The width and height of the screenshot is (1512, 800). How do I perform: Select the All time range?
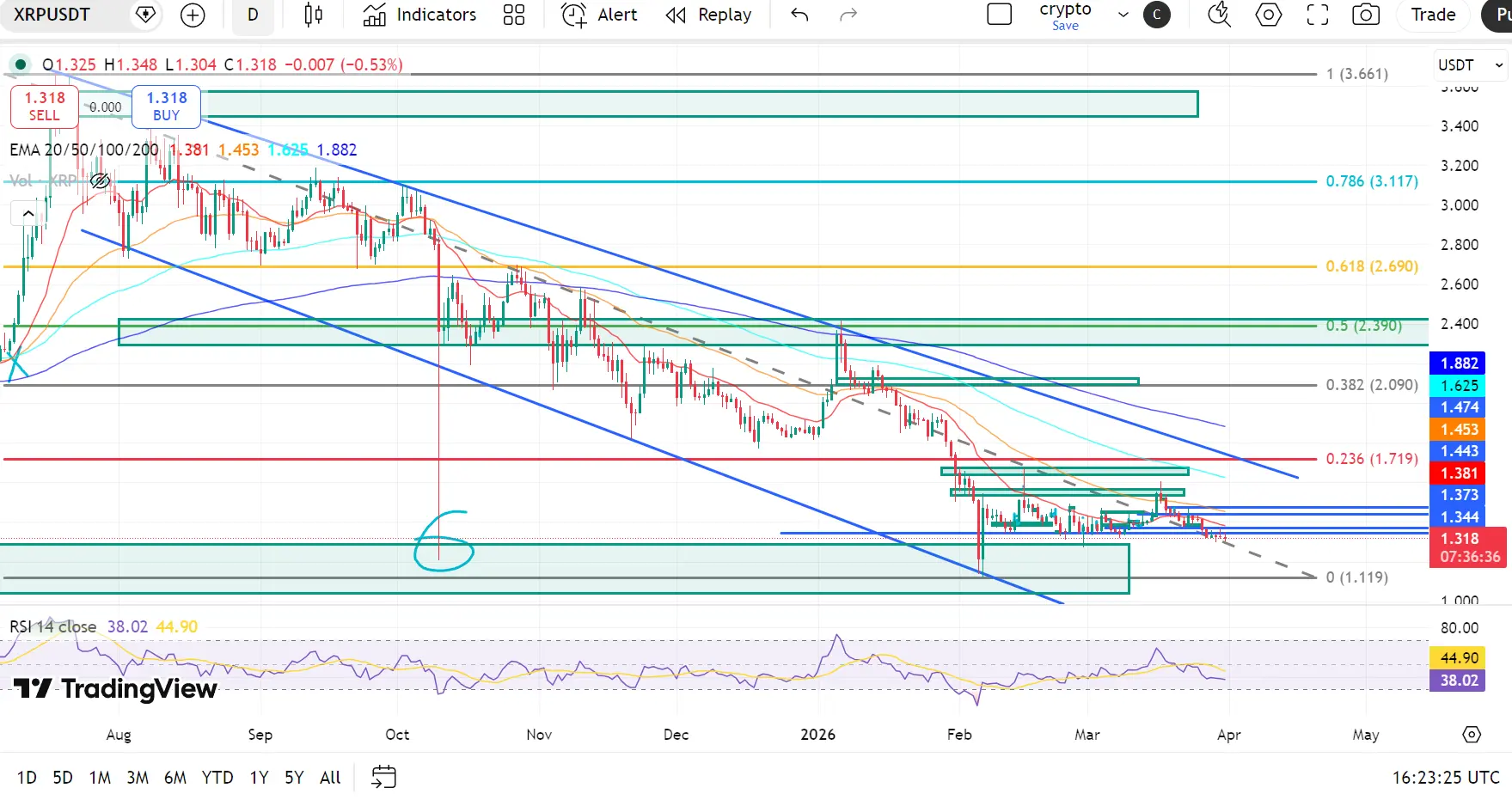tap(330, 778)
